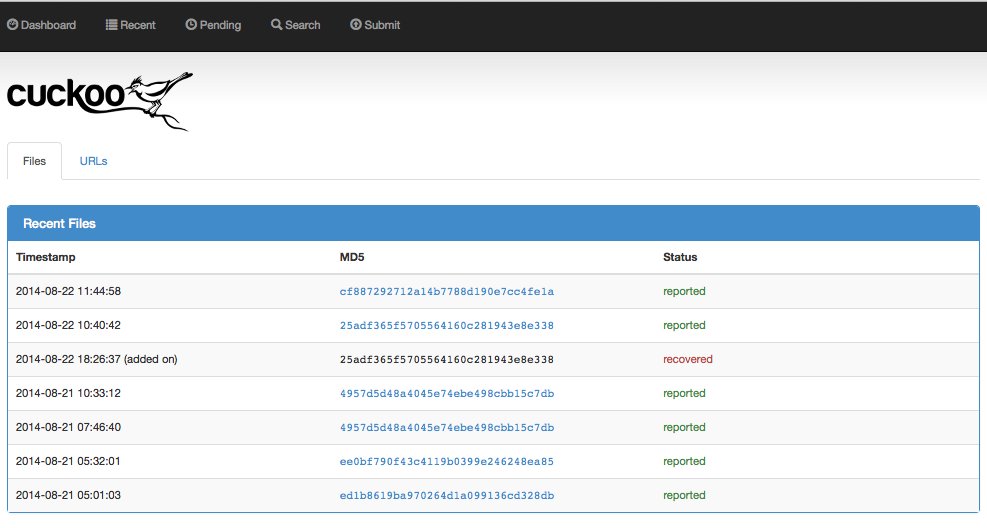Click the Submit upload icon
The width and height of the screenshot is (987, 528).
(356, 25)
